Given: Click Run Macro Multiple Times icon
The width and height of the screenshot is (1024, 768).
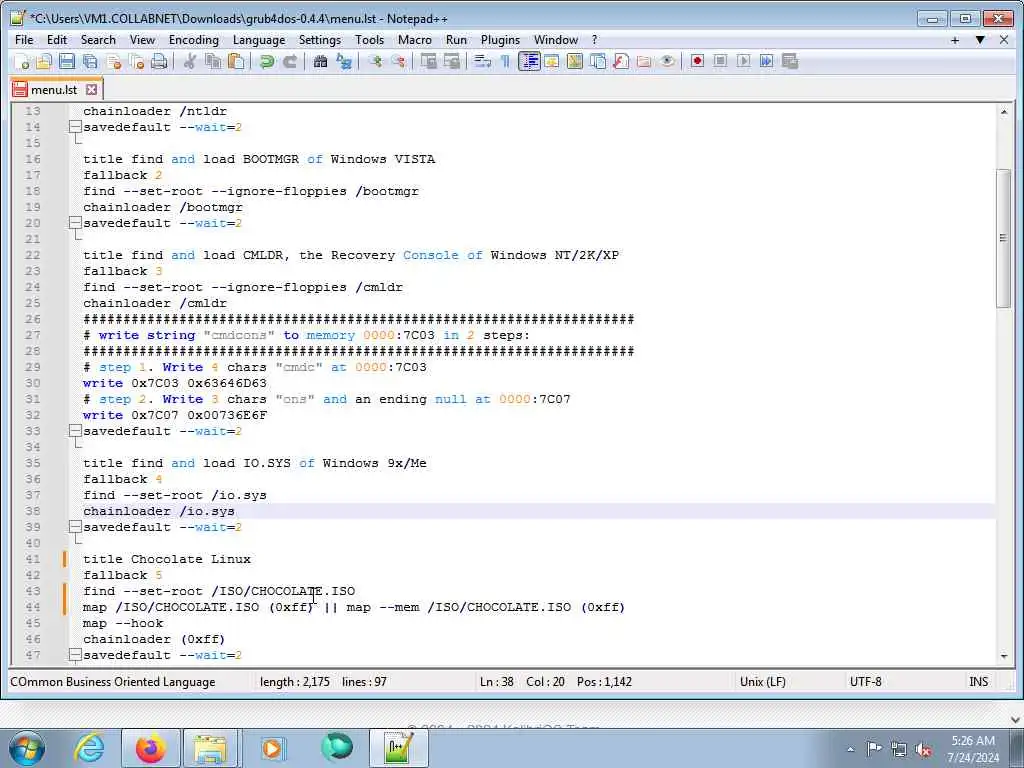Looking at the screenshot, I should [x=767, y=61].
